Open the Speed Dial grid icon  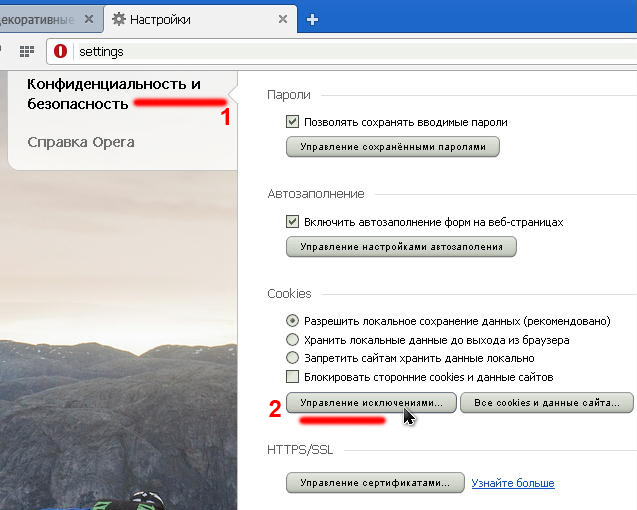[x=26, y=51]
